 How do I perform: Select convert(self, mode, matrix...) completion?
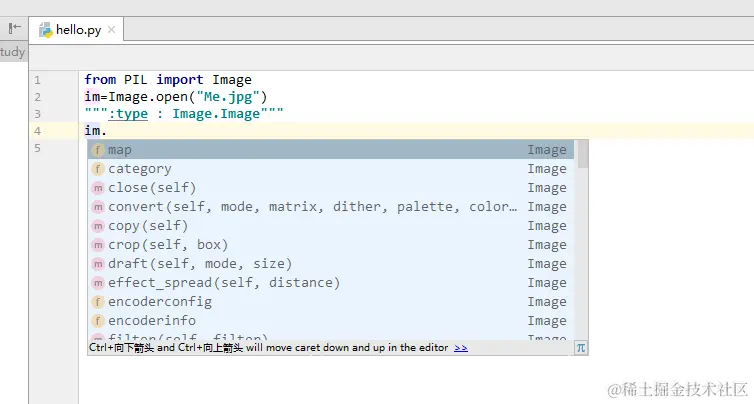click(x=331, y=207)
